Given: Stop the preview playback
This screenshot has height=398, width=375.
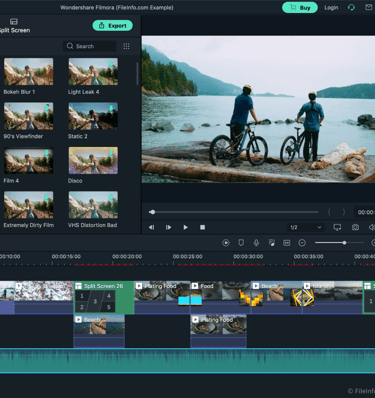Looking at the screenshot, I should tap(202, 227).
